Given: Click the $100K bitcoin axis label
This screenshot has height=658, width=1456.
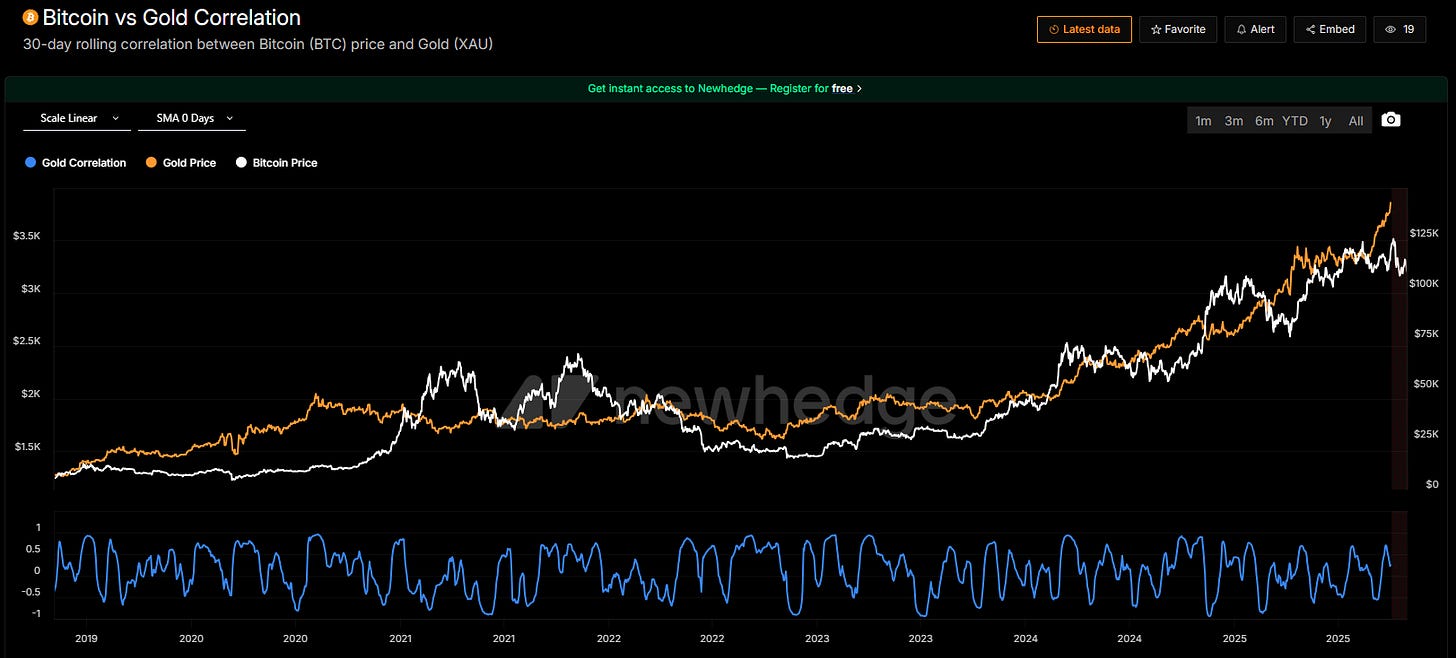Looking at the screenshot, I should click(x=1424, y=284).
